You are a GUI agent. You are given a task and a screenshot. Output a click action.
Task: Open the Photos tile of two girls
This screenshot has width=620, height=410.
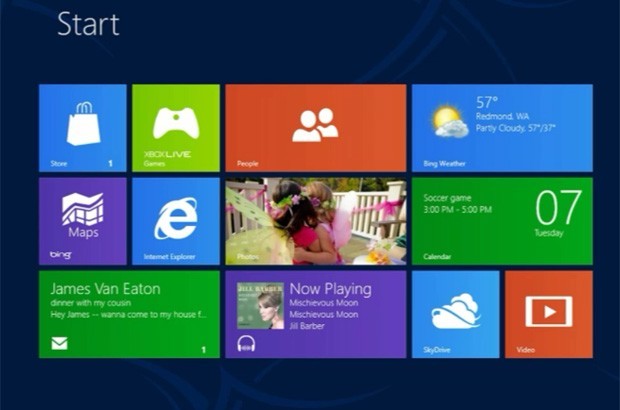[x=316, y=221]
